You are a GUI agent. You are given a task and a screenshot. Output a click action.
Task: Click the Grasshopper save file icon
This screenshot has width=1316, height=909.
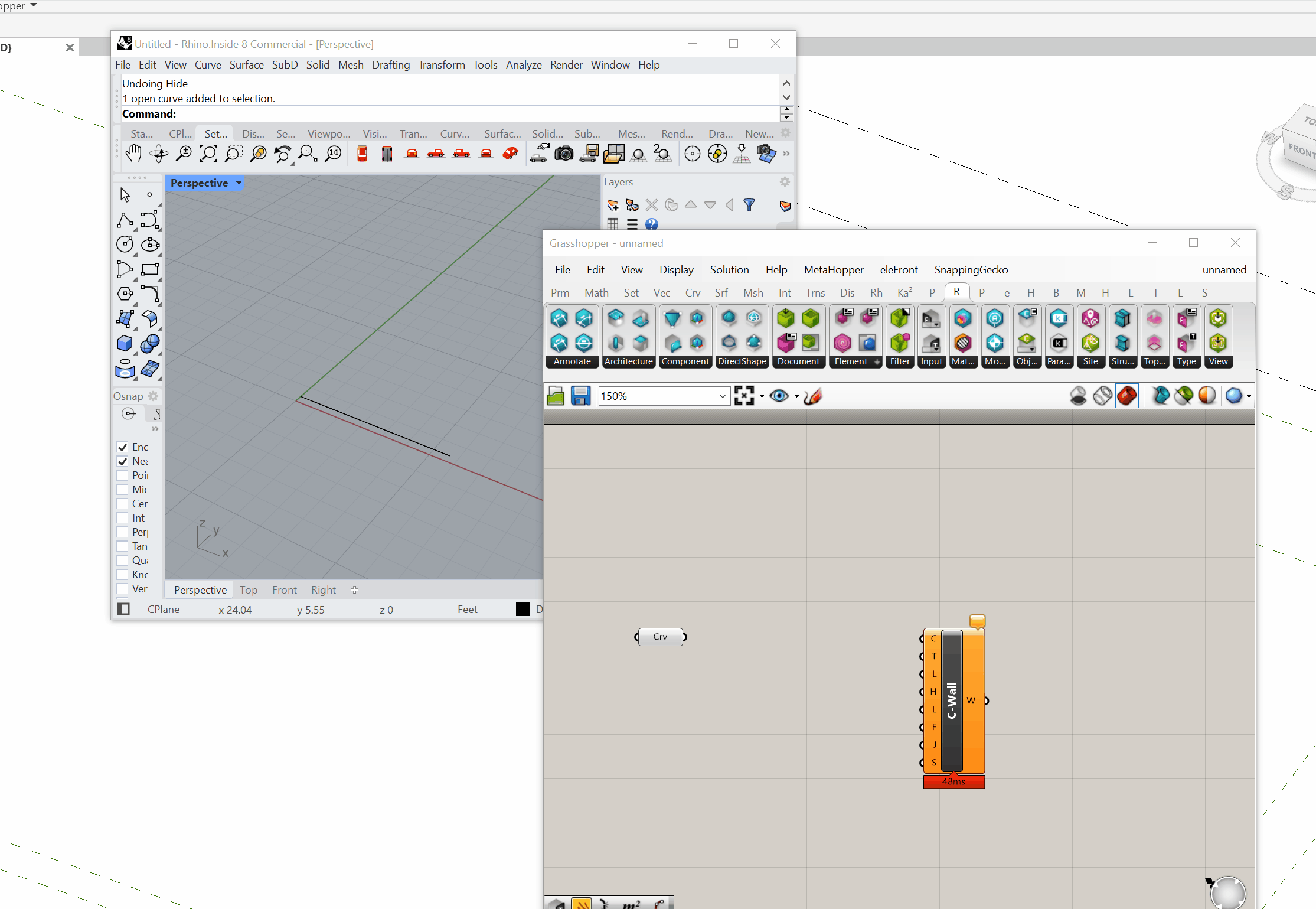[580, 396]
